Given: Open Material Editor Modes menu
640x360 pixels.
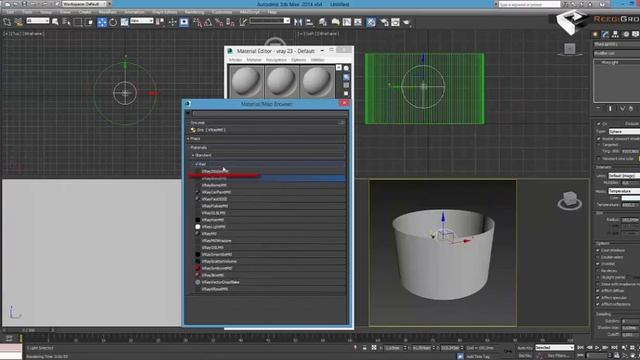Looking at the screenshot, I should (236, 60).
